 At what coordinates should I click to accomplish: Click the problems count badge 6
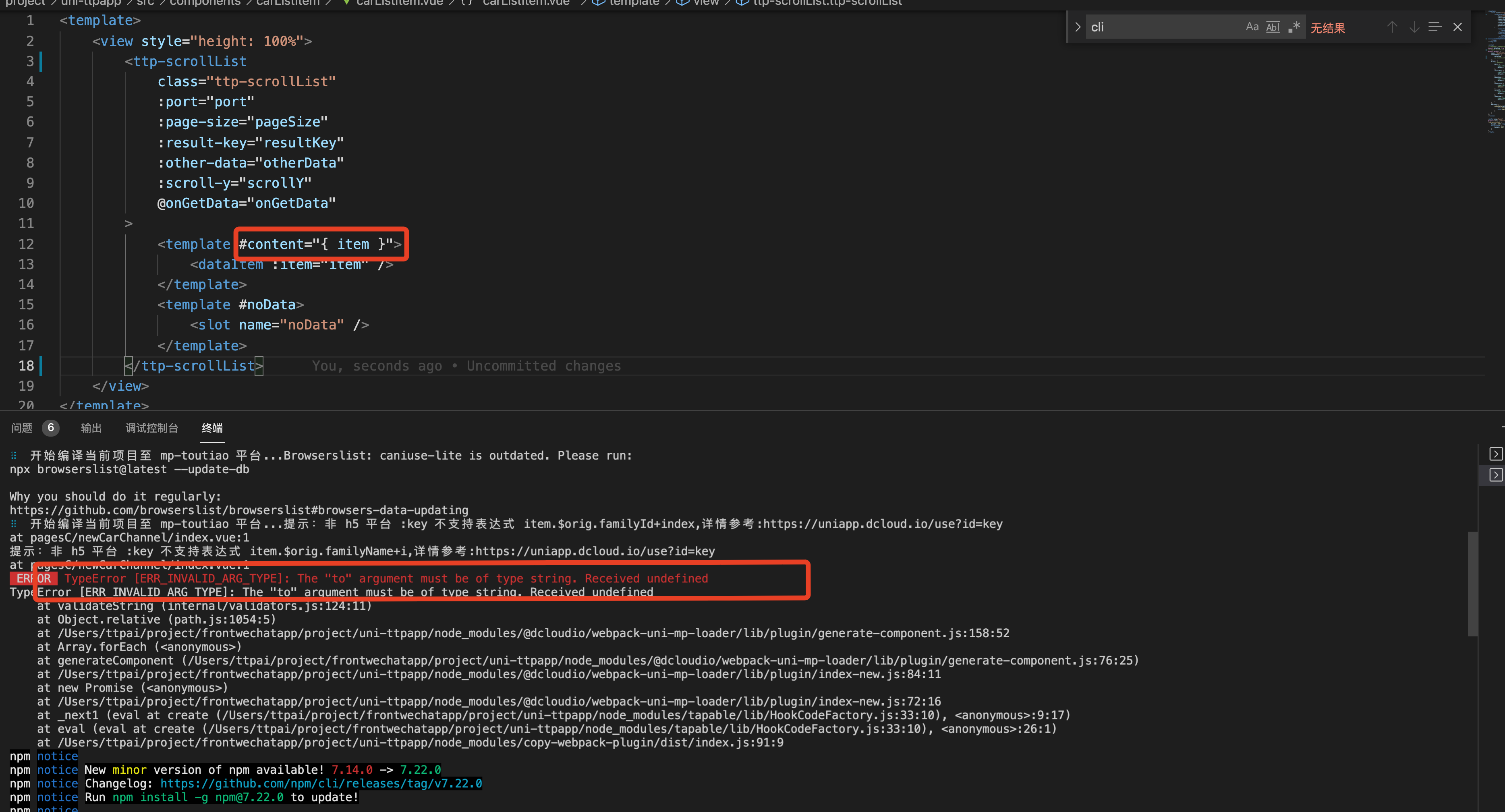[x=51, y=428]
